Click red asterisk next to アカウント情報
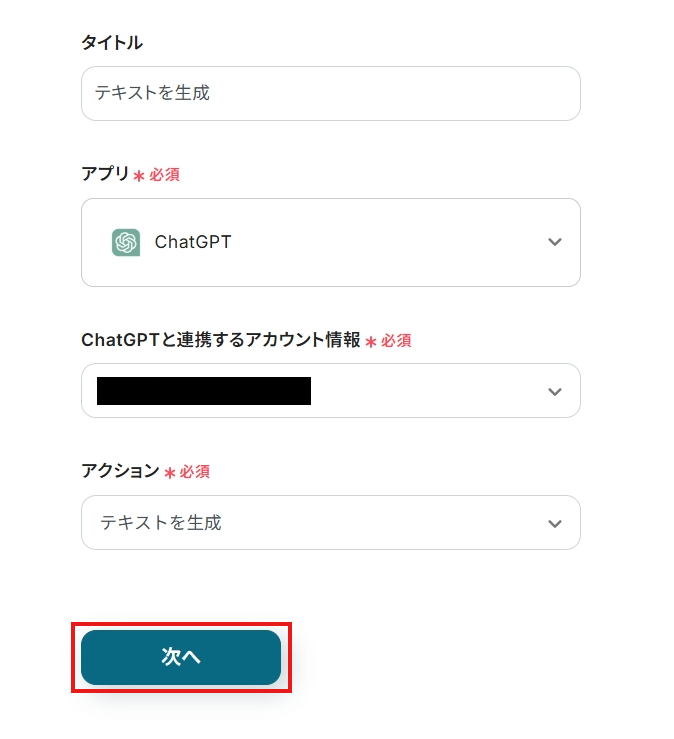The image size is (674, 739). tap(370, 342)
